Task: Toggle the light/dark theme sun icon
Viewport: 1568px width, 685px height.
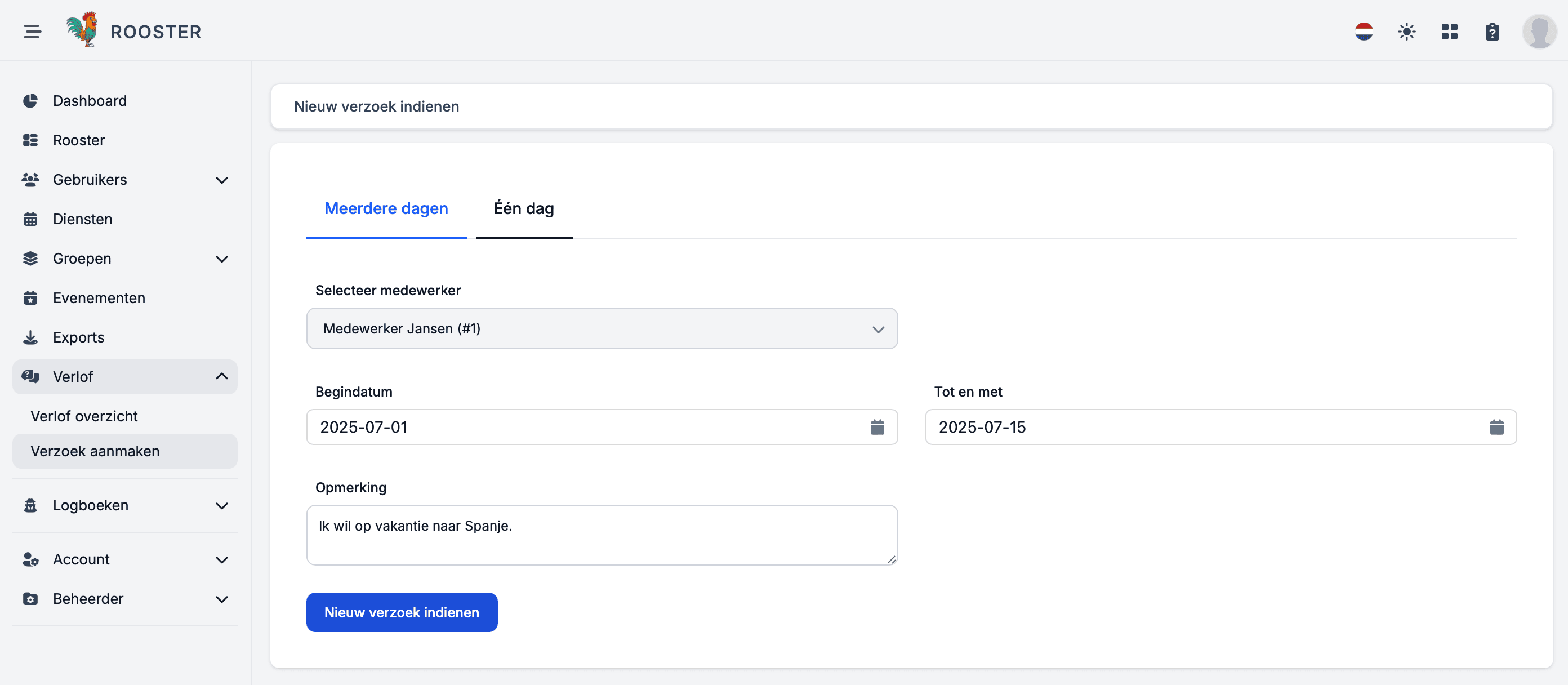Action: 1406,31
